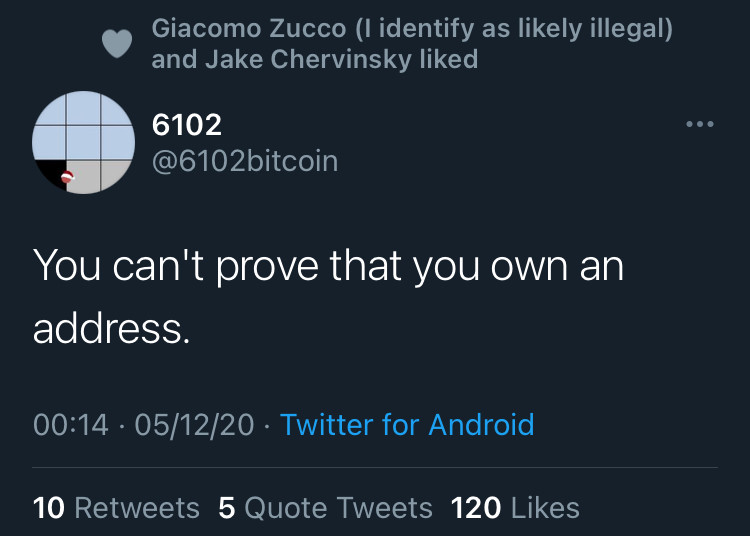750x536 pixels.
Task: Click the word "liked" in the header
Action: pos(449,59)
